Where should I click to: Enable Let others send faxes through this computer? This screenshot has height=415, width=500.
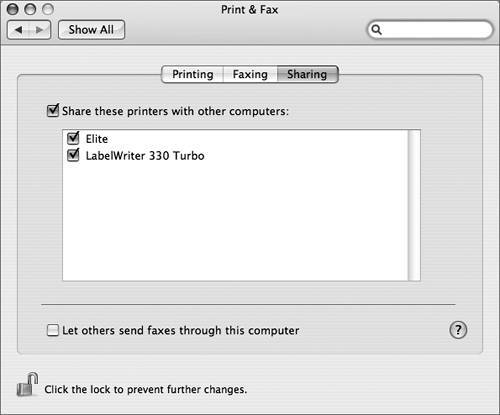click(x=53, y=330)
